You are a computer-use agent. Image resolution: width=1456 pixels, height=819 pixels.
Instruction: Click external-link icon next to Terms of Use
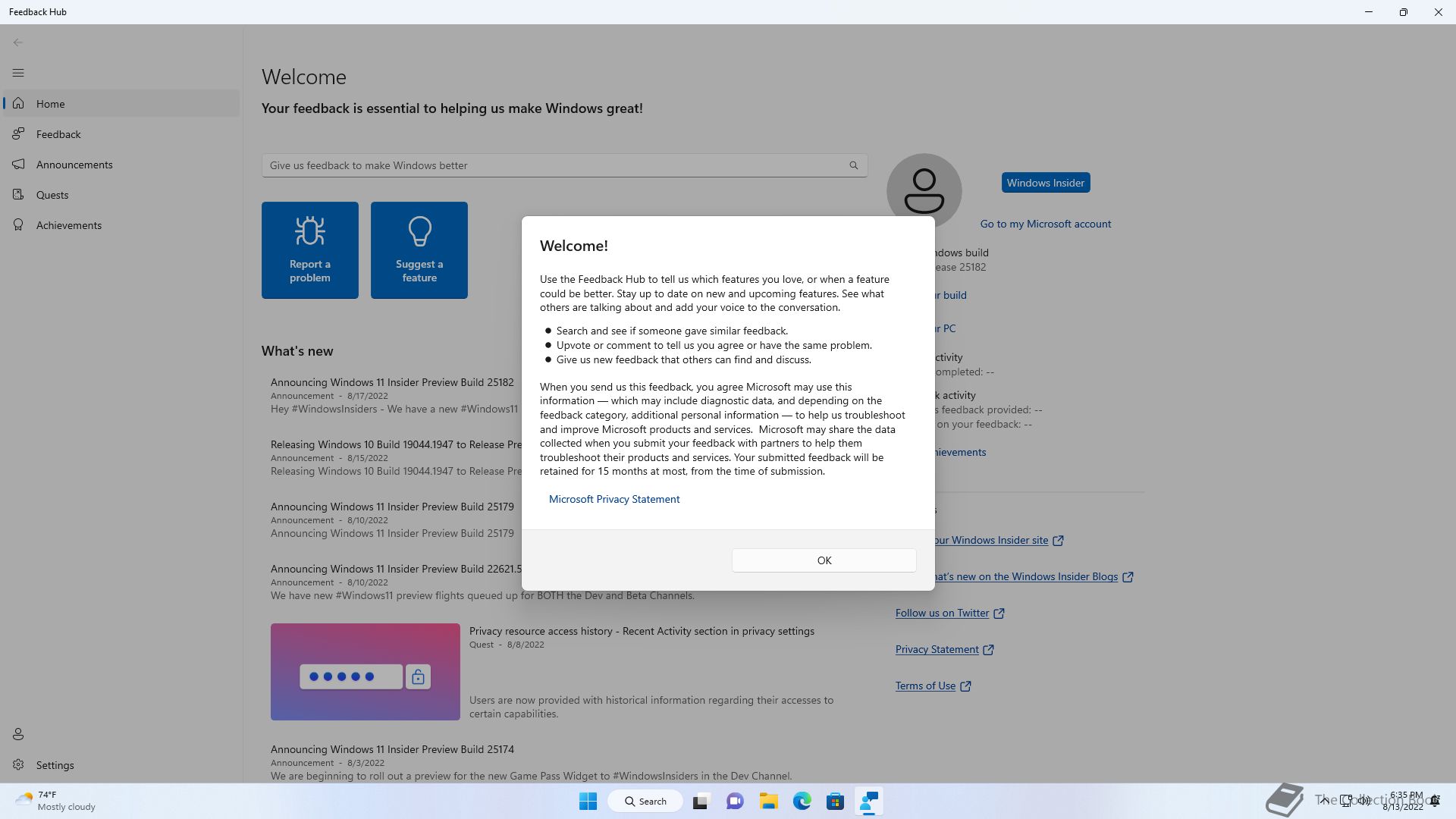(x=965, y=686)
